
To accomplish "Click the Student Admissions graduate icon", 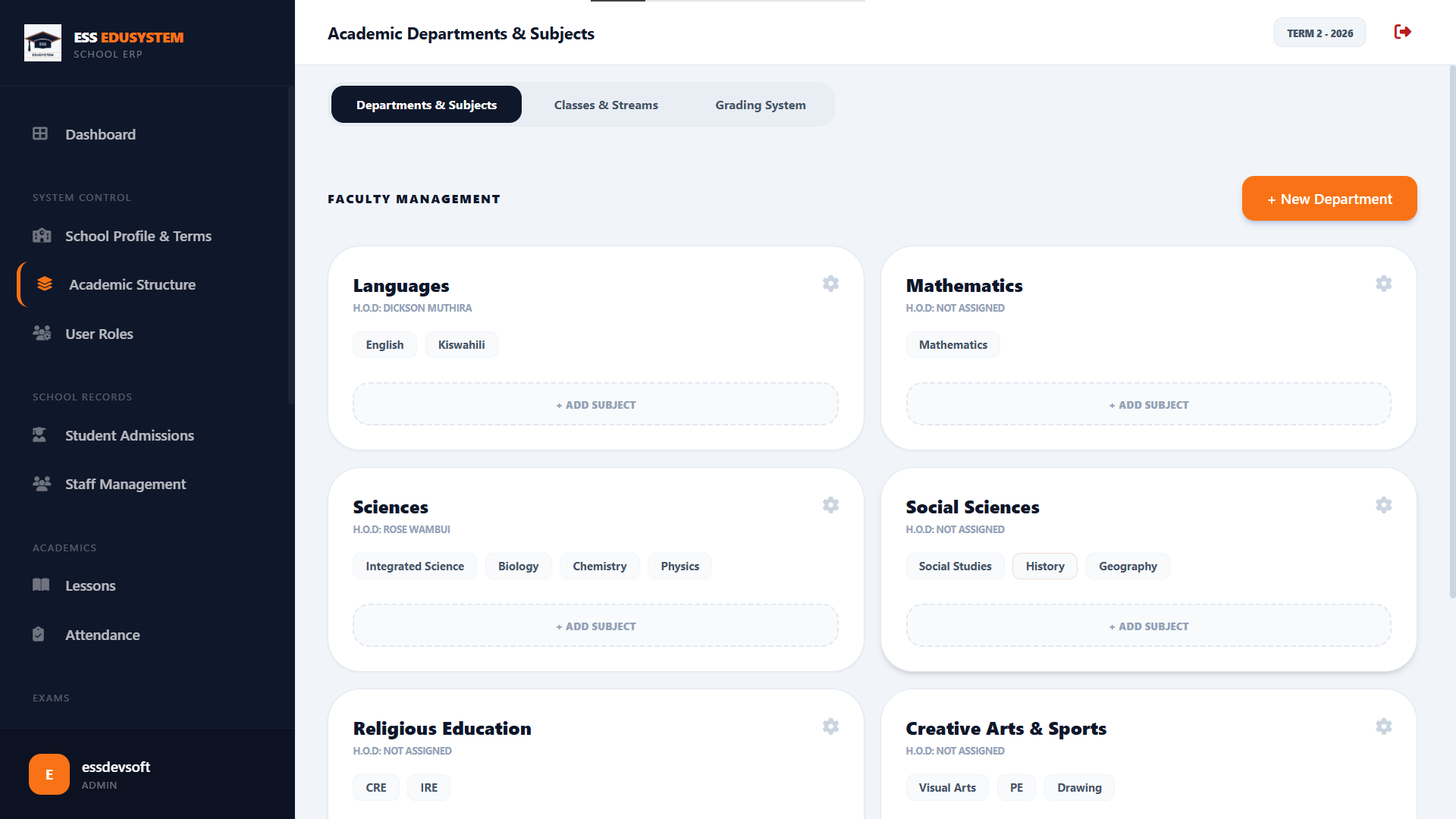I will [x=39, y=435].
